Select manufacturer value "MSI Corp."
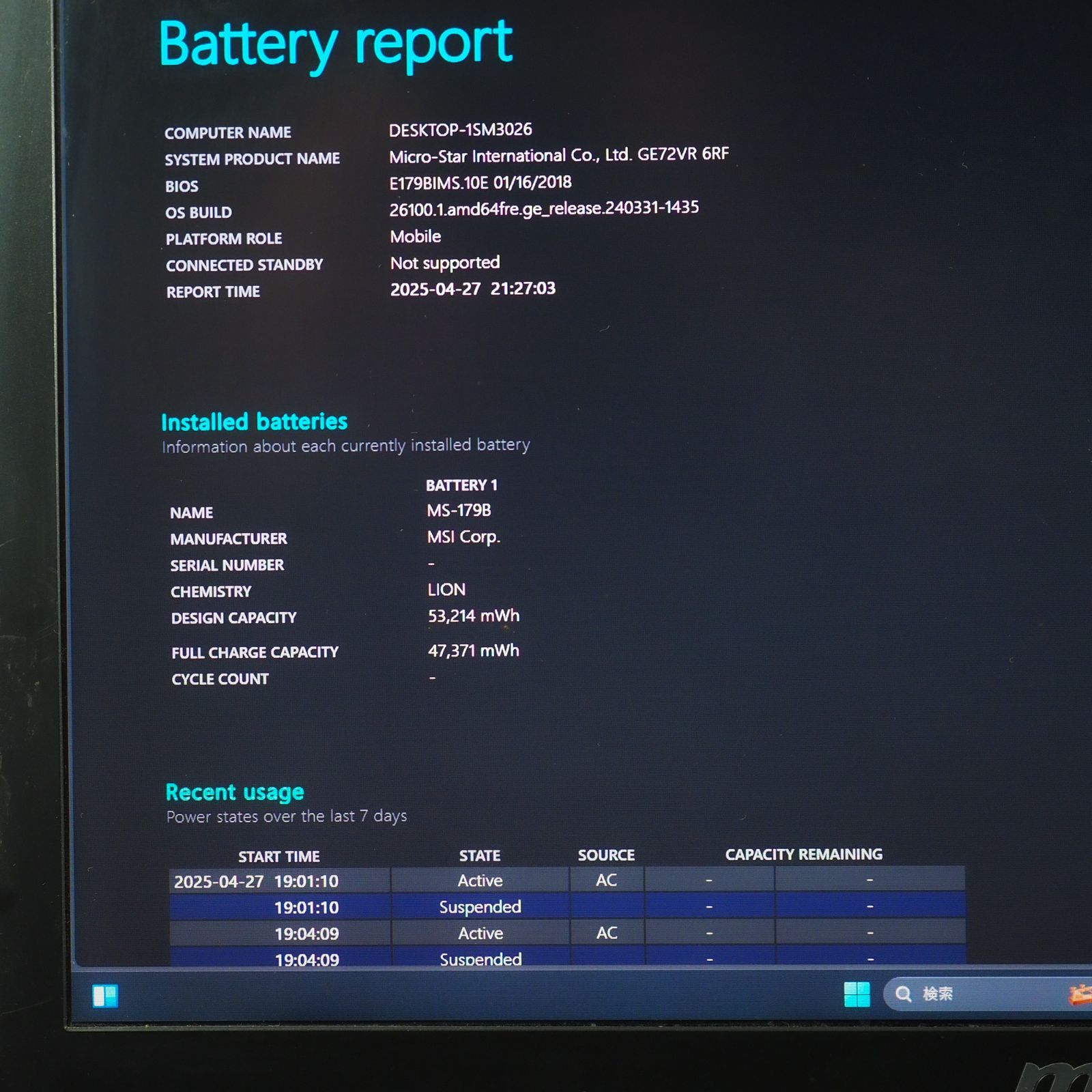 point(464,537)
